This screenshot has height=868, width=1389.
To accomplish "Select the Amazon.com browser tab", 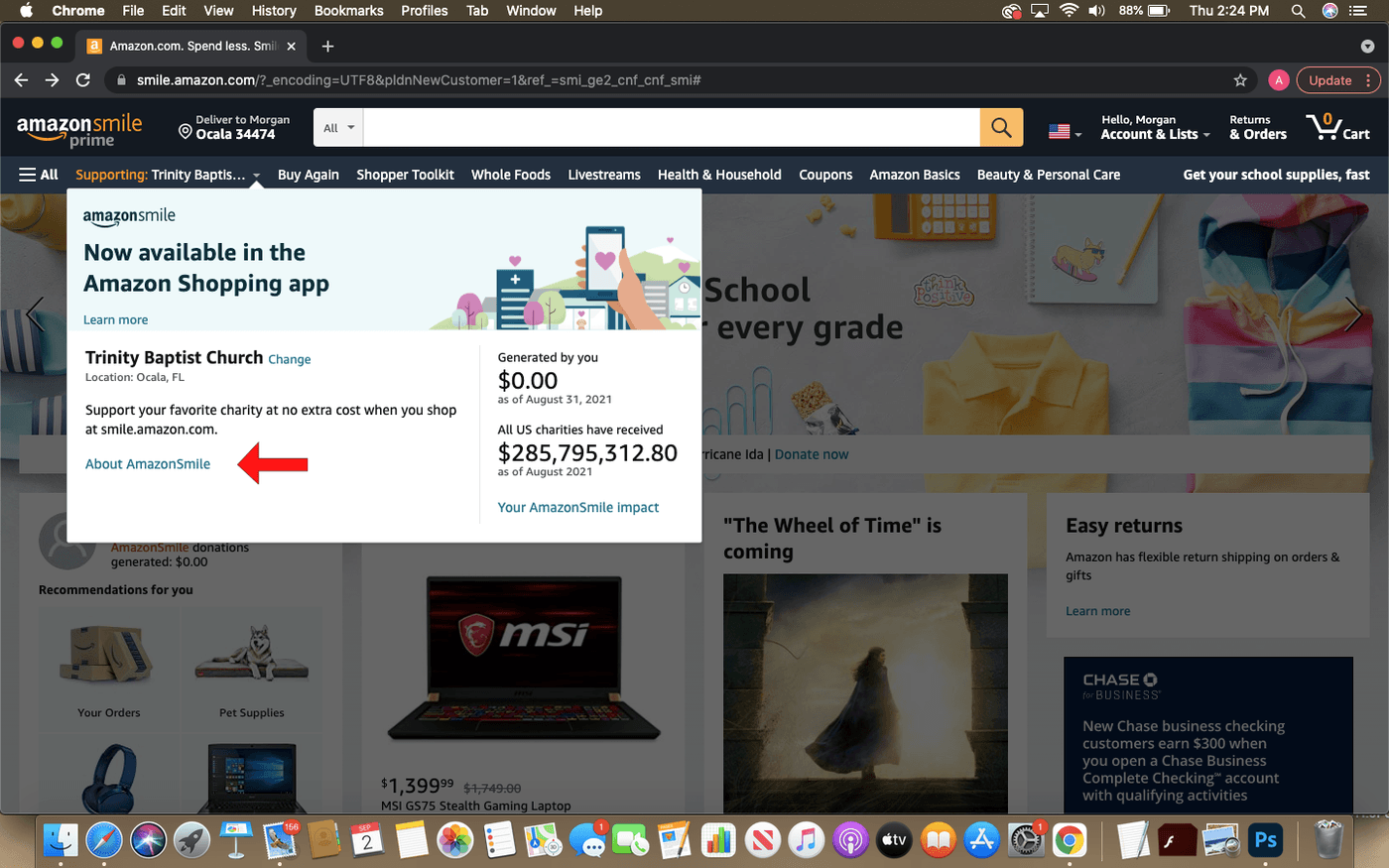I will pos(192,46).
